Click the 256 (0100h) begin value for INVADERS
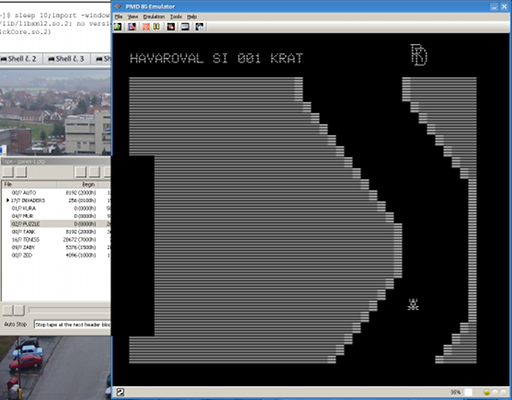512x400 pixels. (x=82, y=200)
